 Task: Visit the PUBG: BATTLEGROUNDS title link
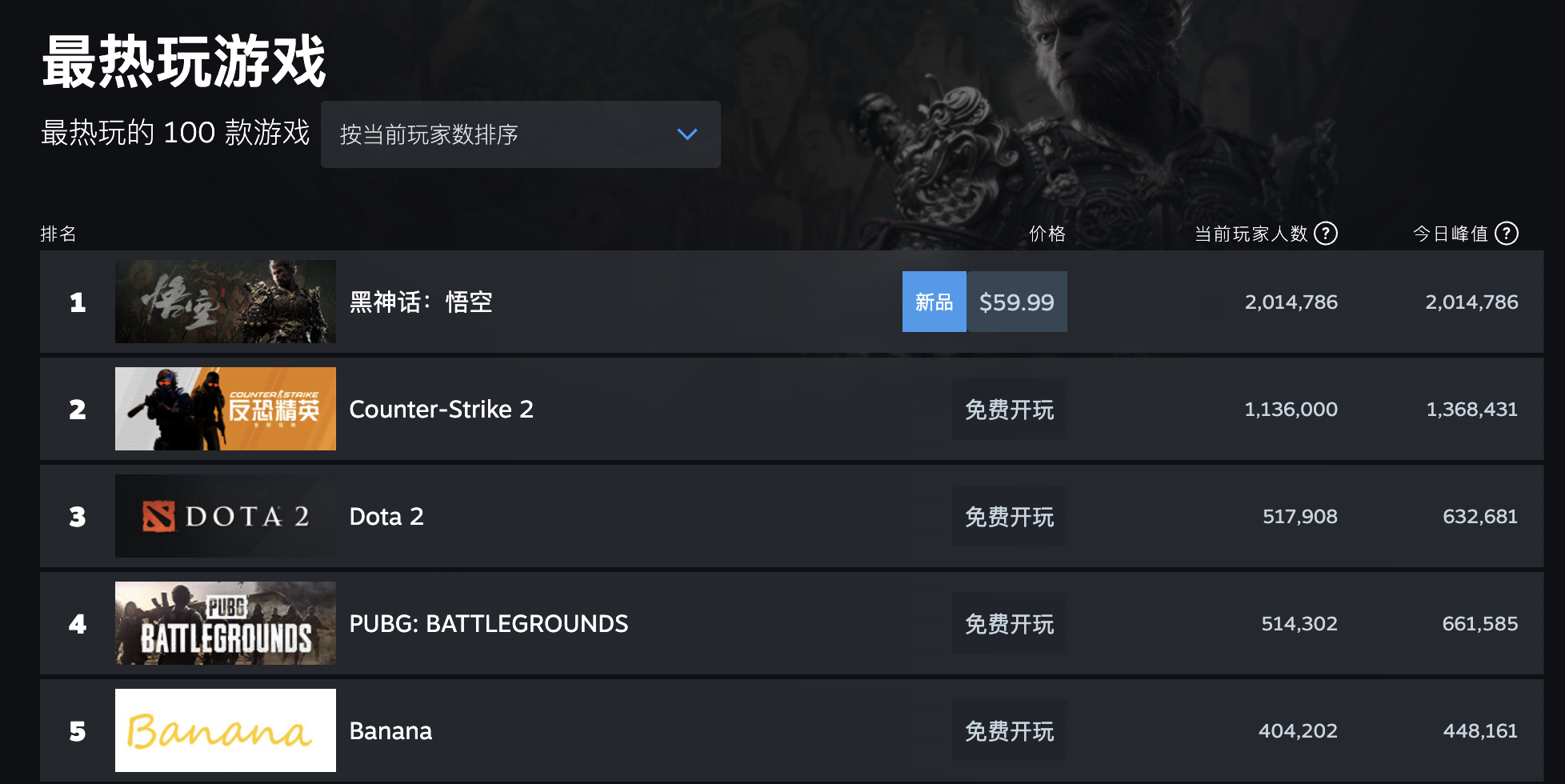pyautogui.click(x=489, y=623)
